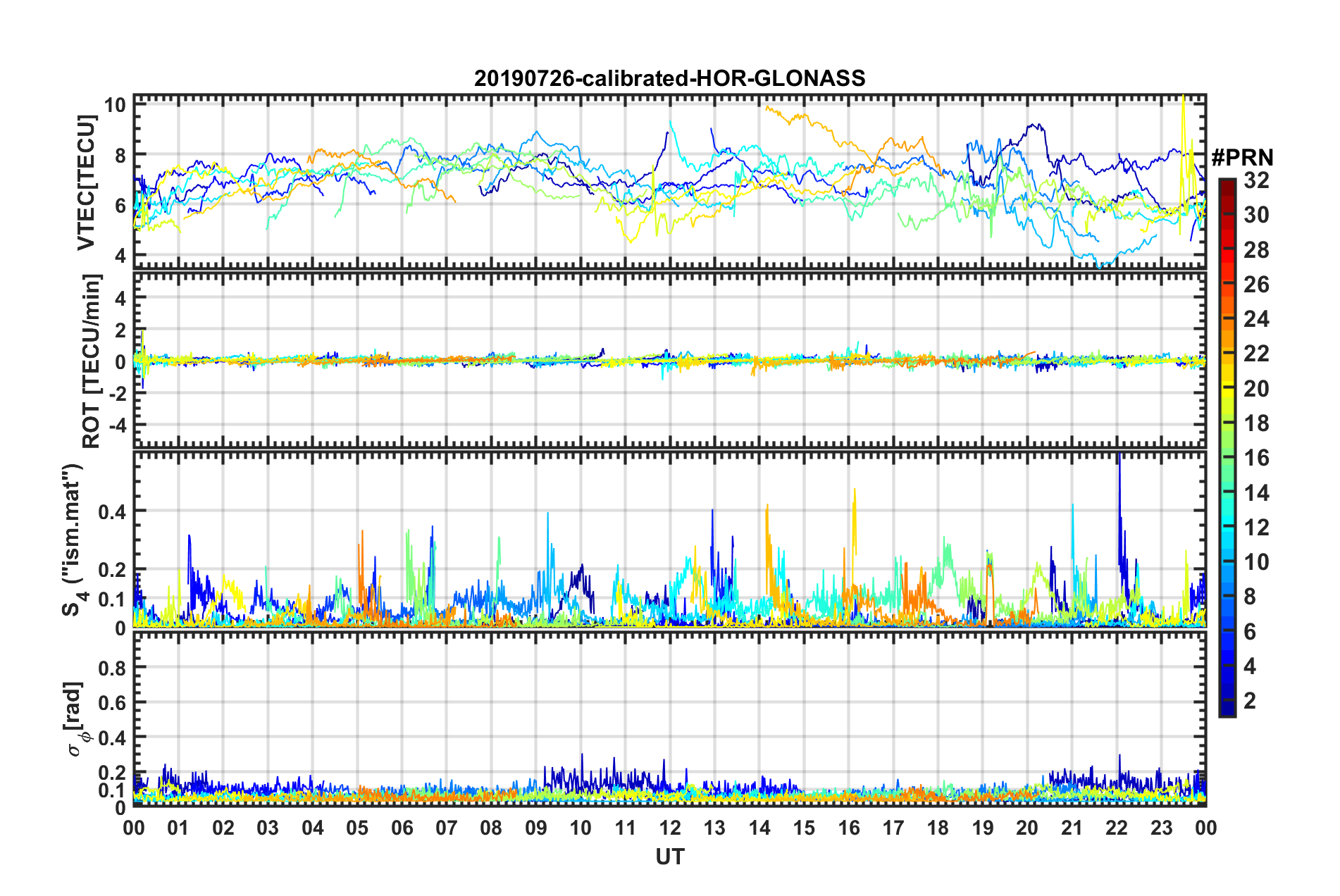Select the S4 scintillation plot panel
Viewport: 1340px width, 896px height.
(x=669, y=540)
